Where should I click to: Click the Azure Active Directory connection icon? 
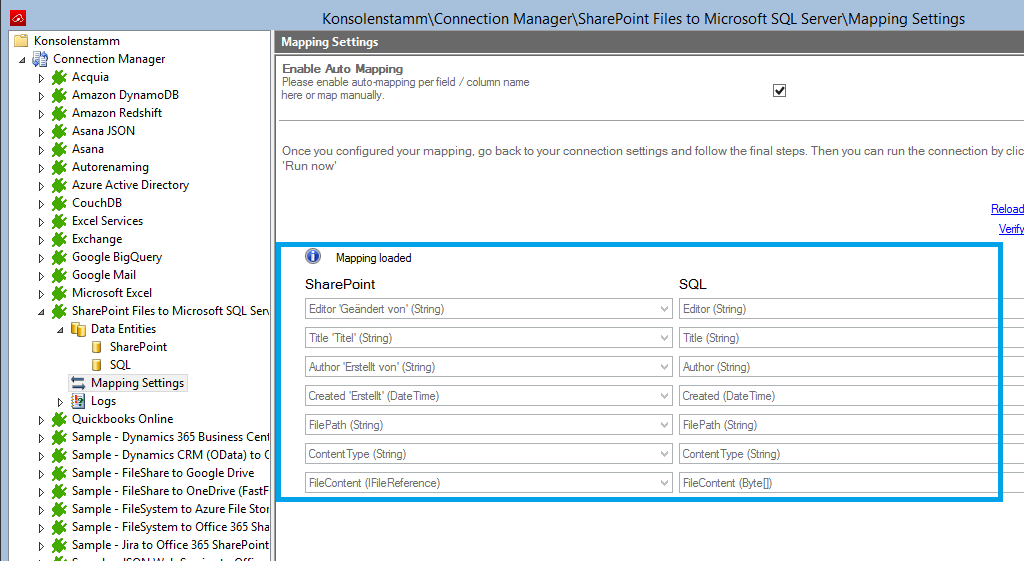tap(59, 185)
